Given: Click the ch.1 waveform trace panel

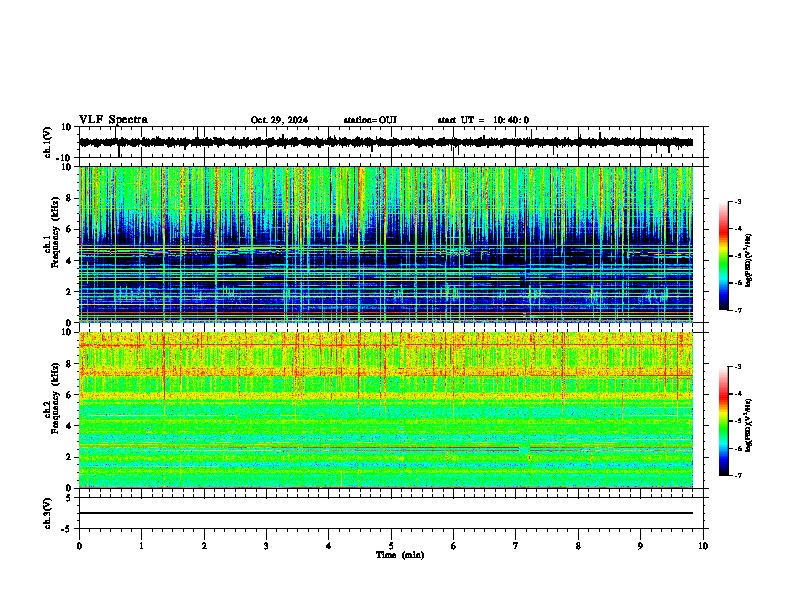Looking at the screenshot, I should 391,142.
